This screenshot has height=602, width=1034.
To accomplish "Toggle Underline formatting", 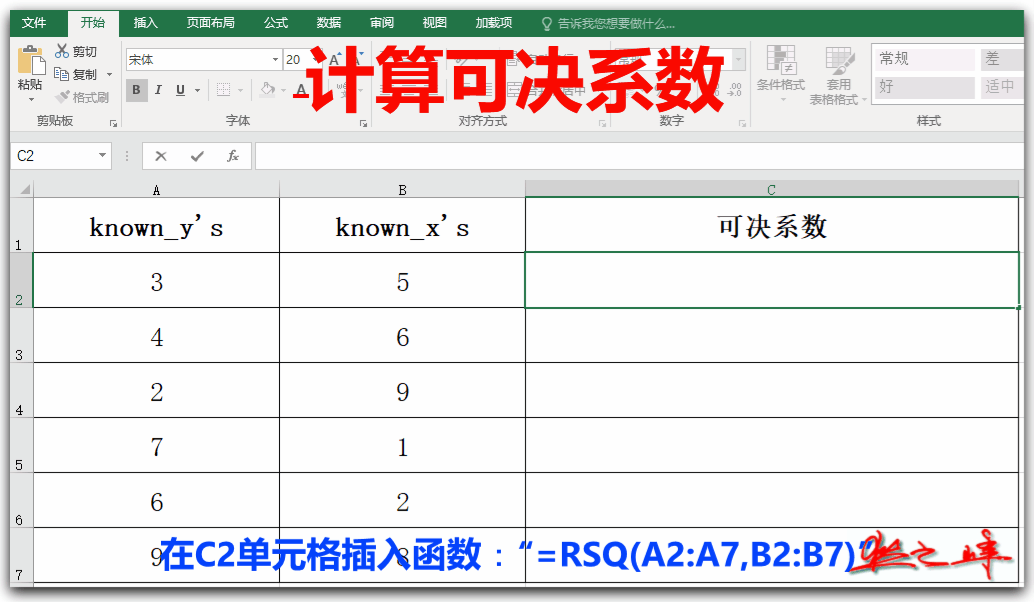I will tap(180, 90).
